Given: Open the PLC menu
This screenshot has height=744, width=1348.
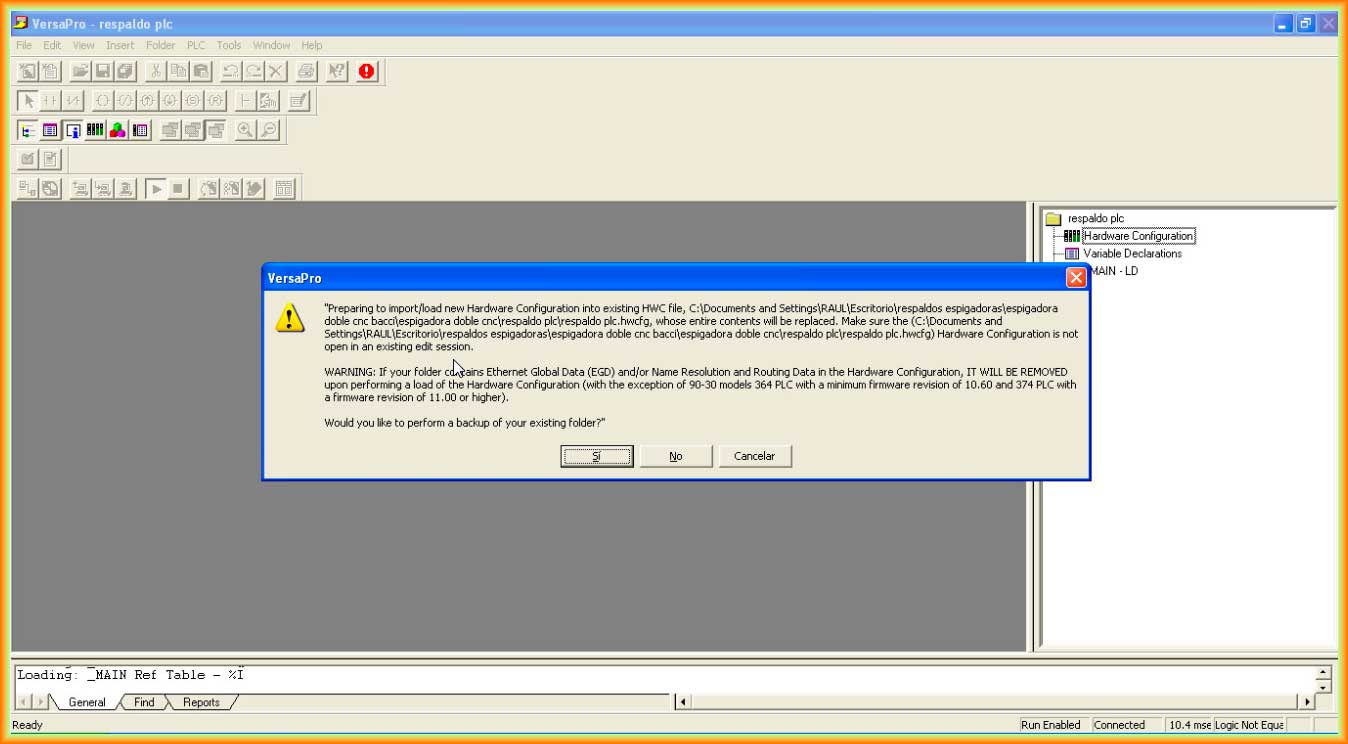Looking at the screenshot, I should (x=195, y=45).
